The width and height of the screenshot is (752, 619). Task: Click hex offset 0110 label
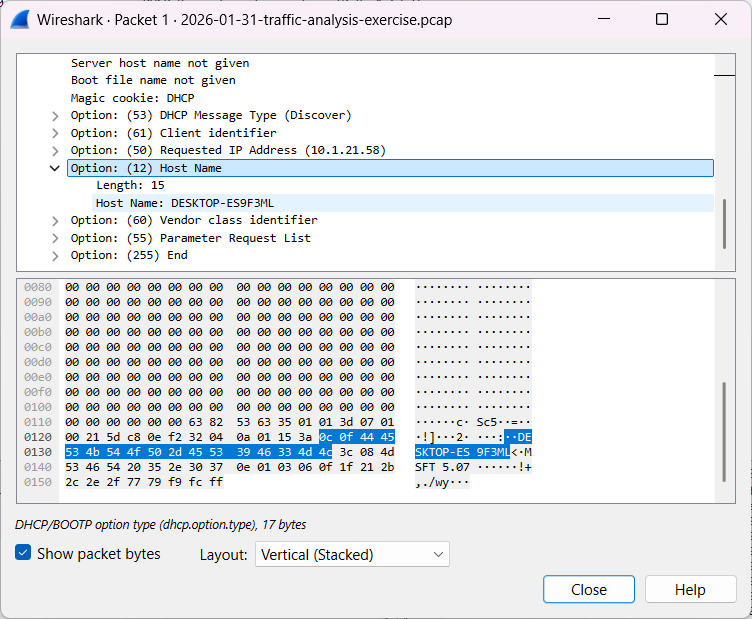(38, 422)
